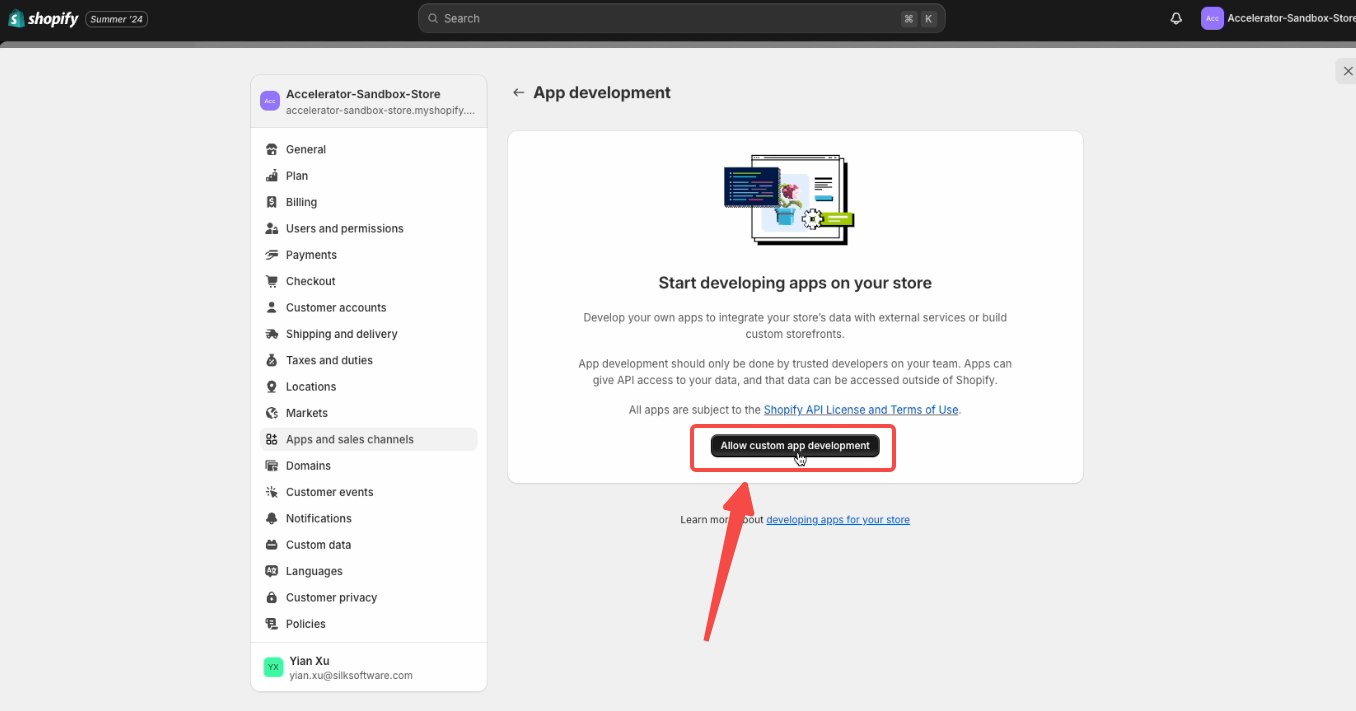Viewport: 1356px width, 711px height.
Task: Open the notifications bell icon
Action: click(1176, 18)
